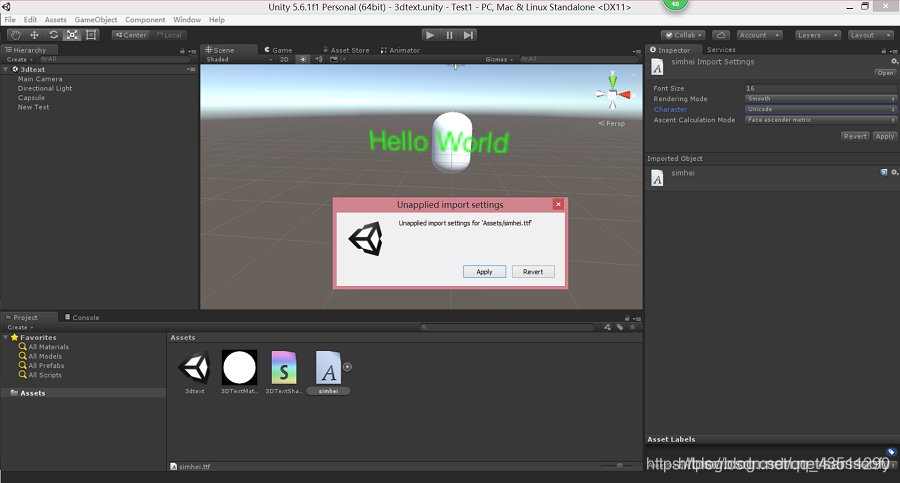Step one frame forward
Image resolution: width=900 pixels, height=483 pixels.
(468, 35)
